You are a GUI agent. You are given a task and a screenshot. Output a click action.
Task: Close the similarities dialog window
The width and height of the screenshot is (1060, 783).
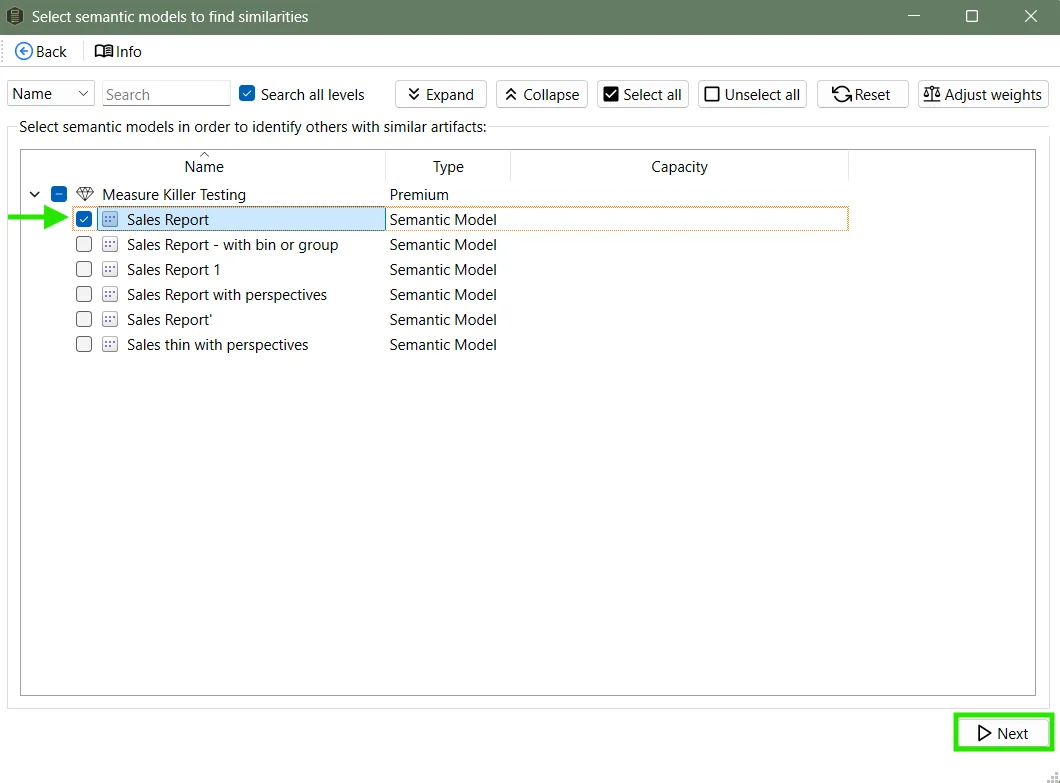tap(1030, 16)
